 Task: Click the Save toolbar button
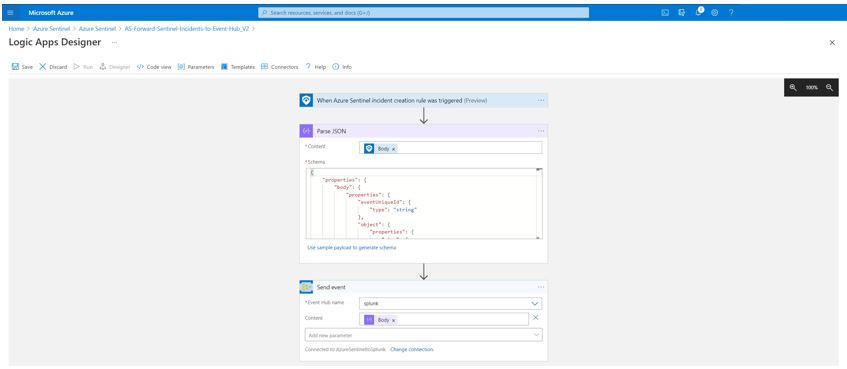[x=22, y=67]
